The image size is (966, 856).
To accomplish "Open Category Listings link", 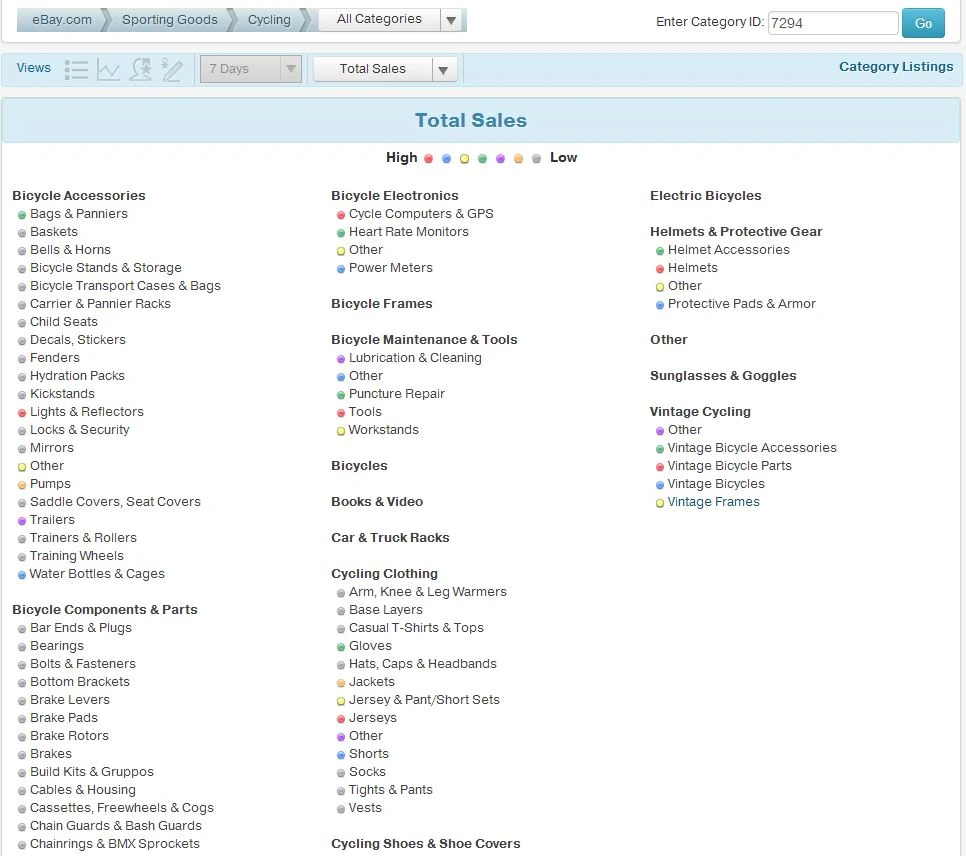I will [896, 67].
